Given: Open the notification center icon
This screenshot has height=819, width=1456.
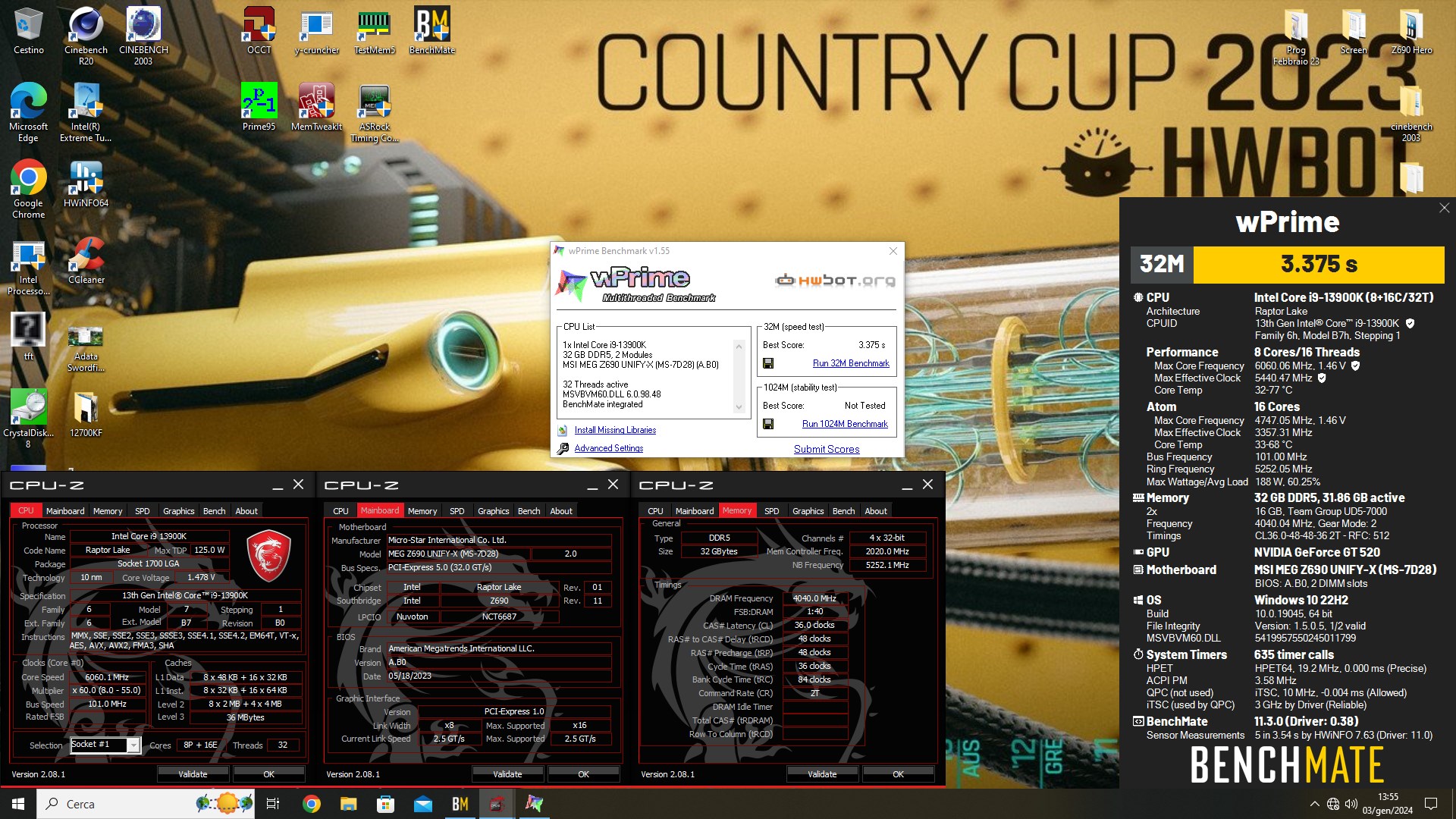Looking at the screenshot, I should pyautogui.click(x=1431, y=804).
